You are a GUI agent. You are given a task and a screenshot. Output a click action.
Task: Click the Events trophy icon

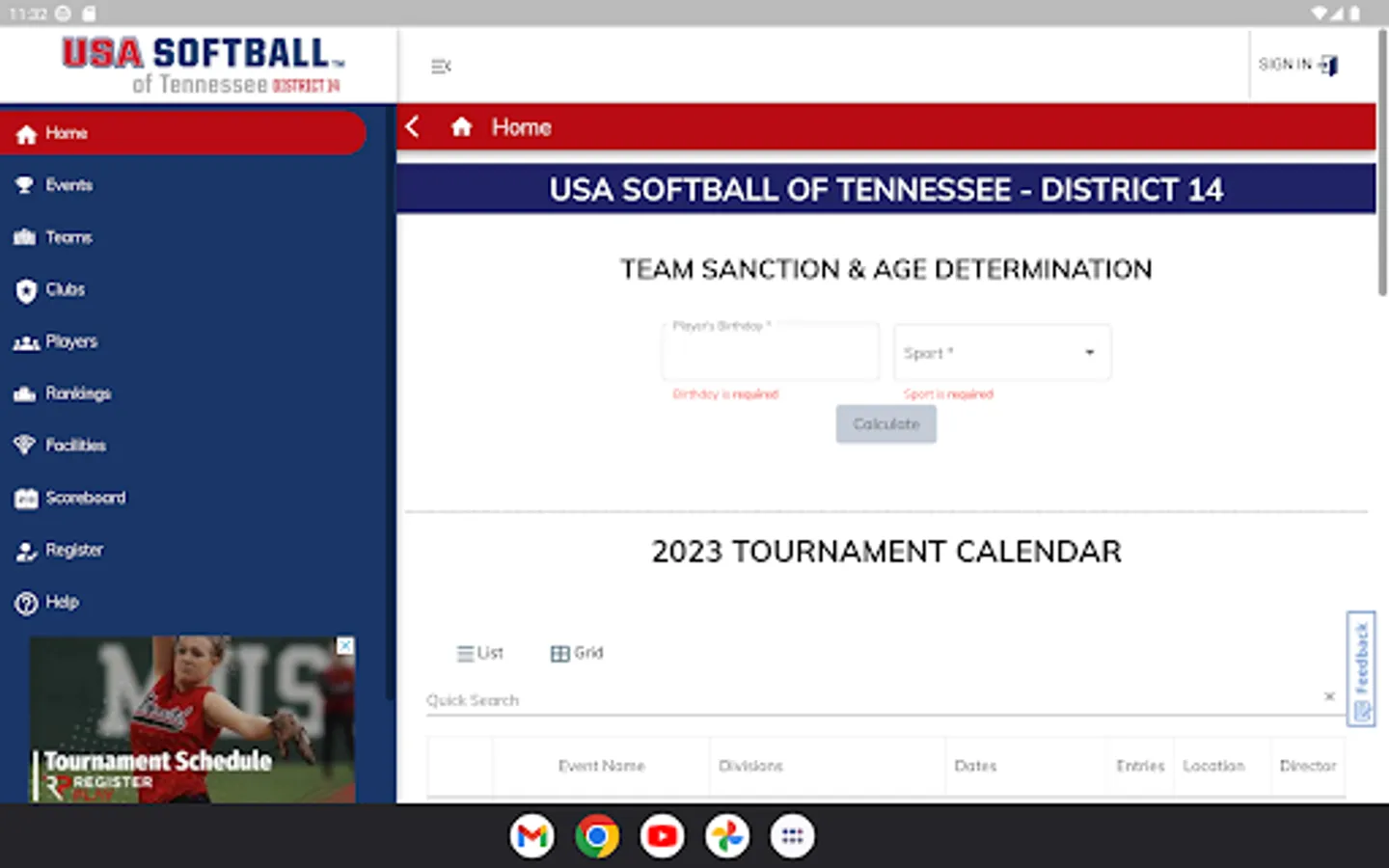(x=25, y=185)
